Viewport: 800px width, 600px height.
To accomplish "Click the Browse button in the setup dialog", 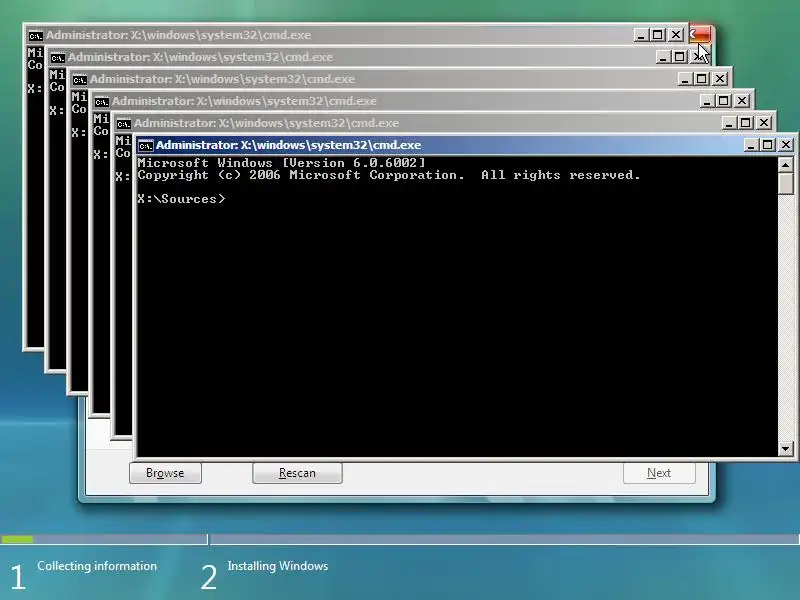I will [x=165, y=473].
